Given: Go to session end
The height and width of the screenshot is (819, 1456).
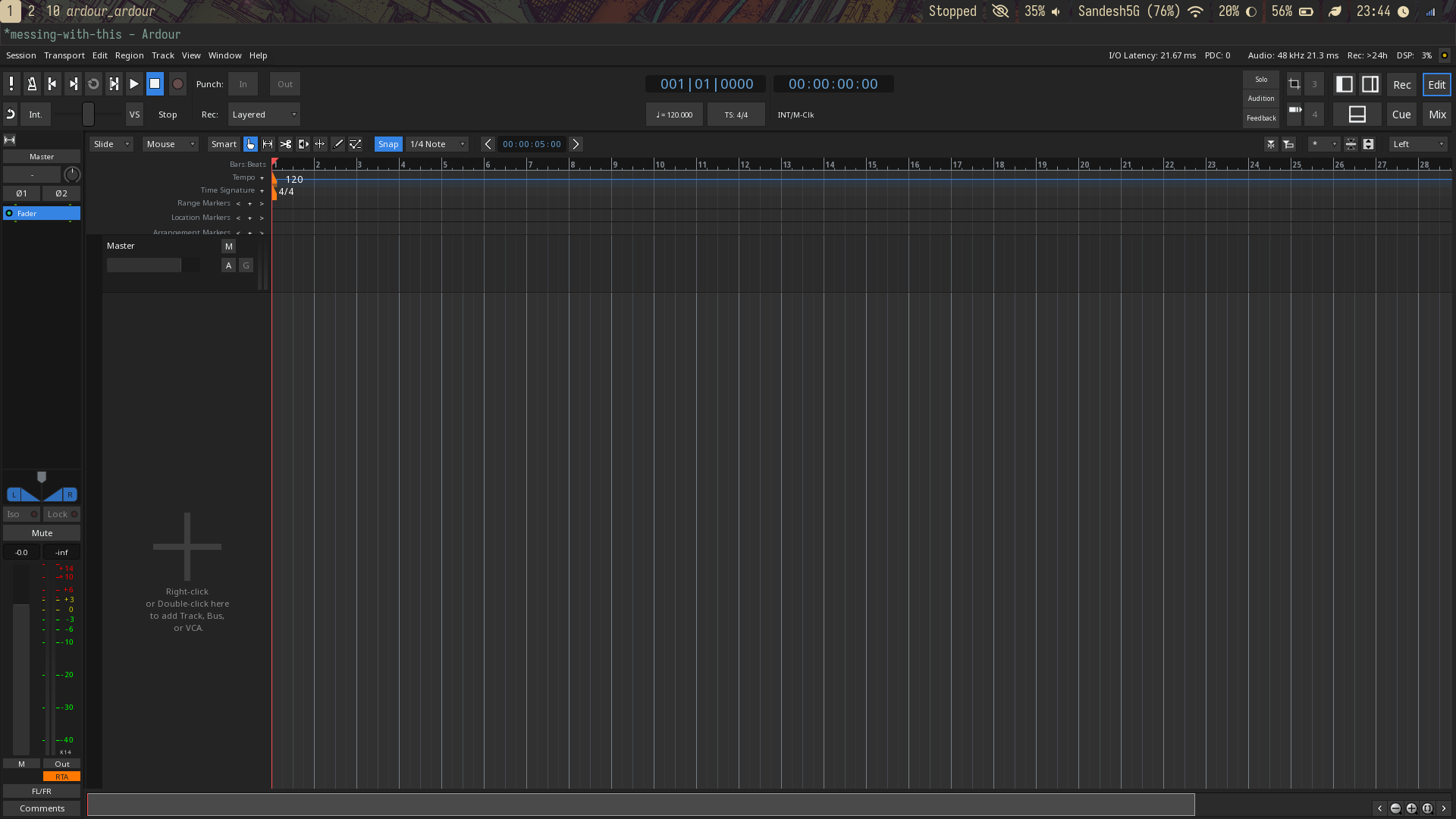Looking at the screenshot, I should [73, 84].
